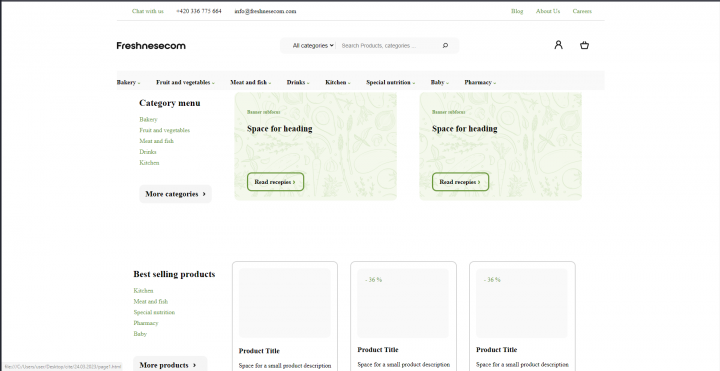Click the More categories button
Viewport: 720px width, 371px height.
pos(175,194)
